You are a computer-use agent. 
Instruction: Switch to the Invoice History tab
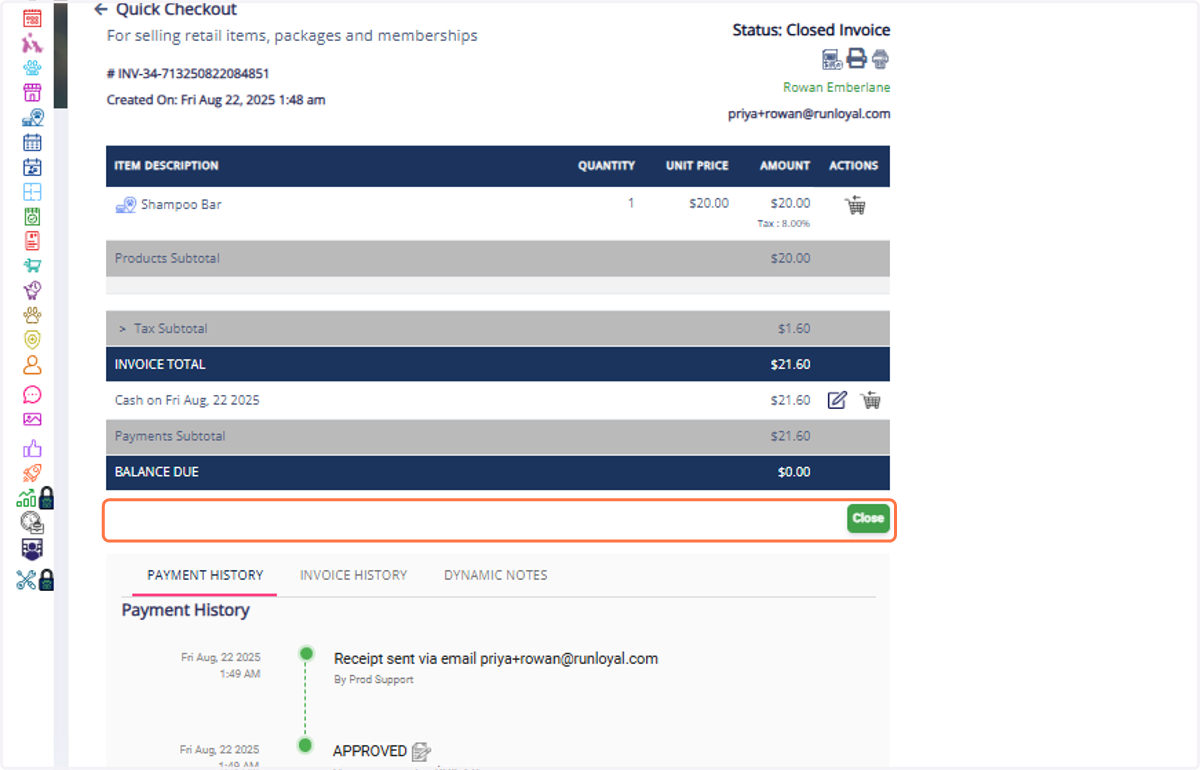[354, 575]
